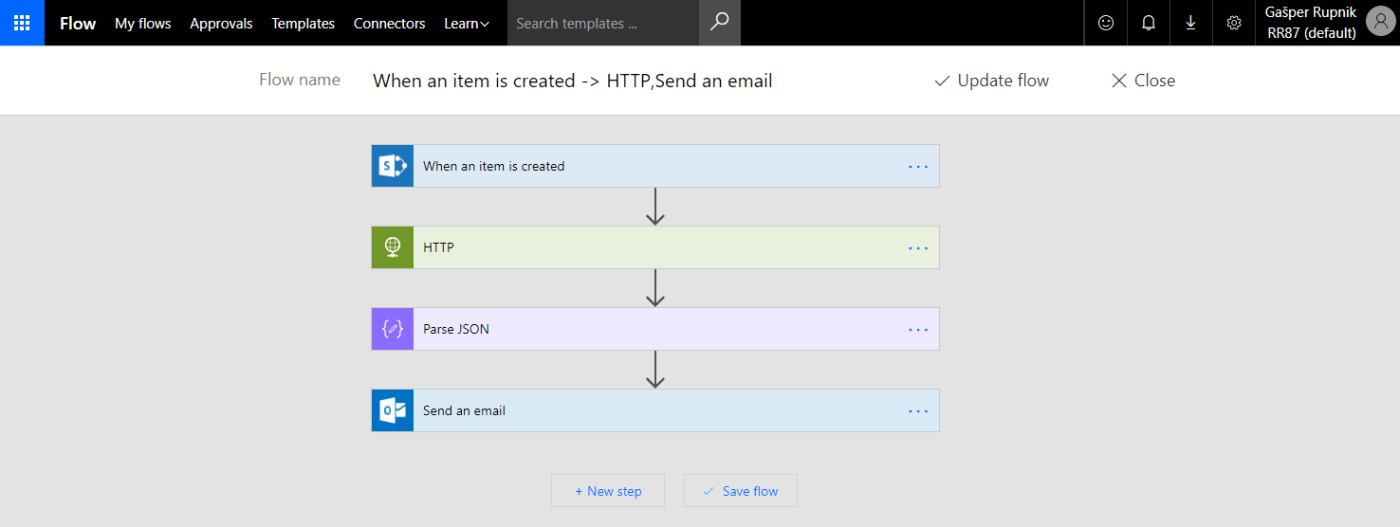The width and height of the screenshot is (1400, 527).
Task: Open the notifications bell
Action: tap(1148, 23)
